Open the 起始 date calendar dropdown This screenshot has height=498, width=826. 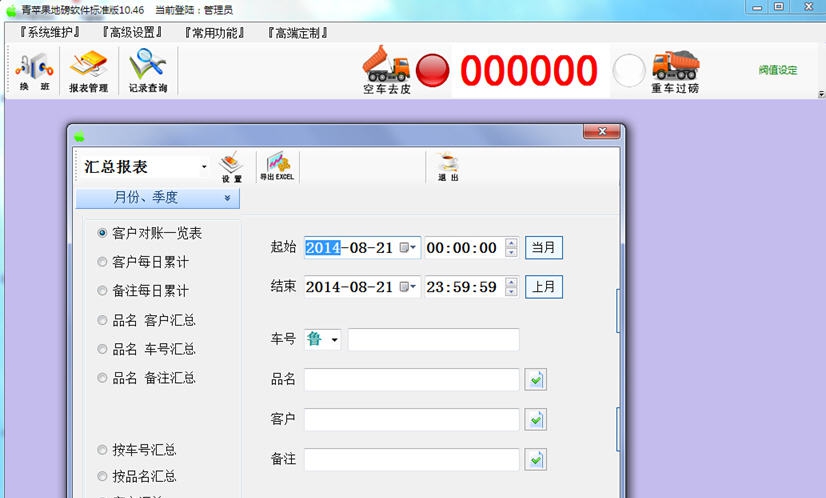click(x=408, y=247)
